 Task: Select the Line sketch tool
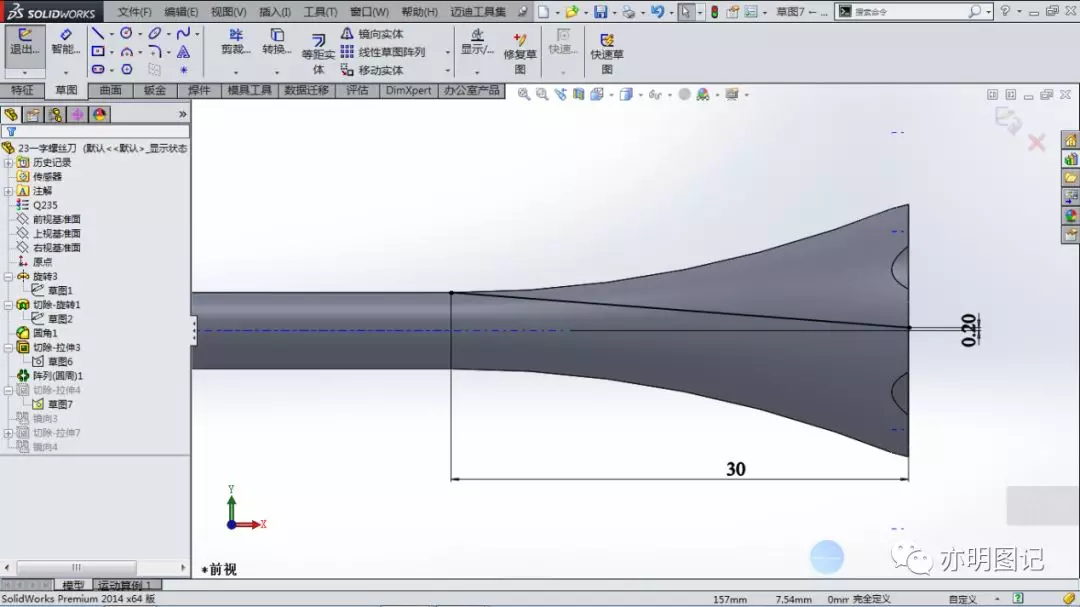[x=97, y=33]
